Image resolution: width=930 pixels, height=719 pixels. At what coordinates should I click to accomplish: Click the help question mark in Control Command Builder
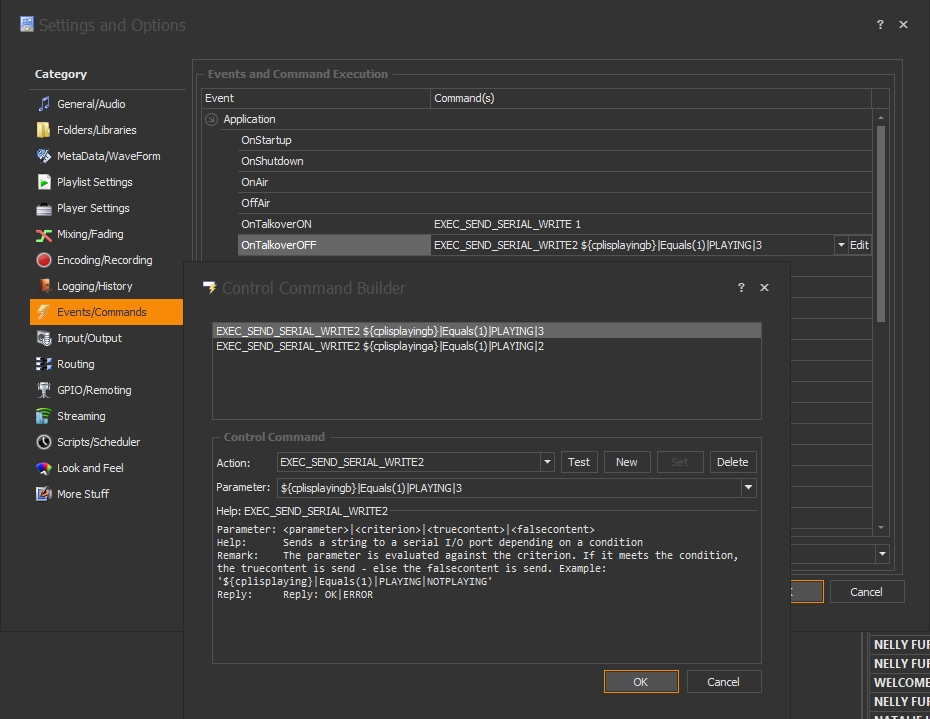(x=741, y=287)
